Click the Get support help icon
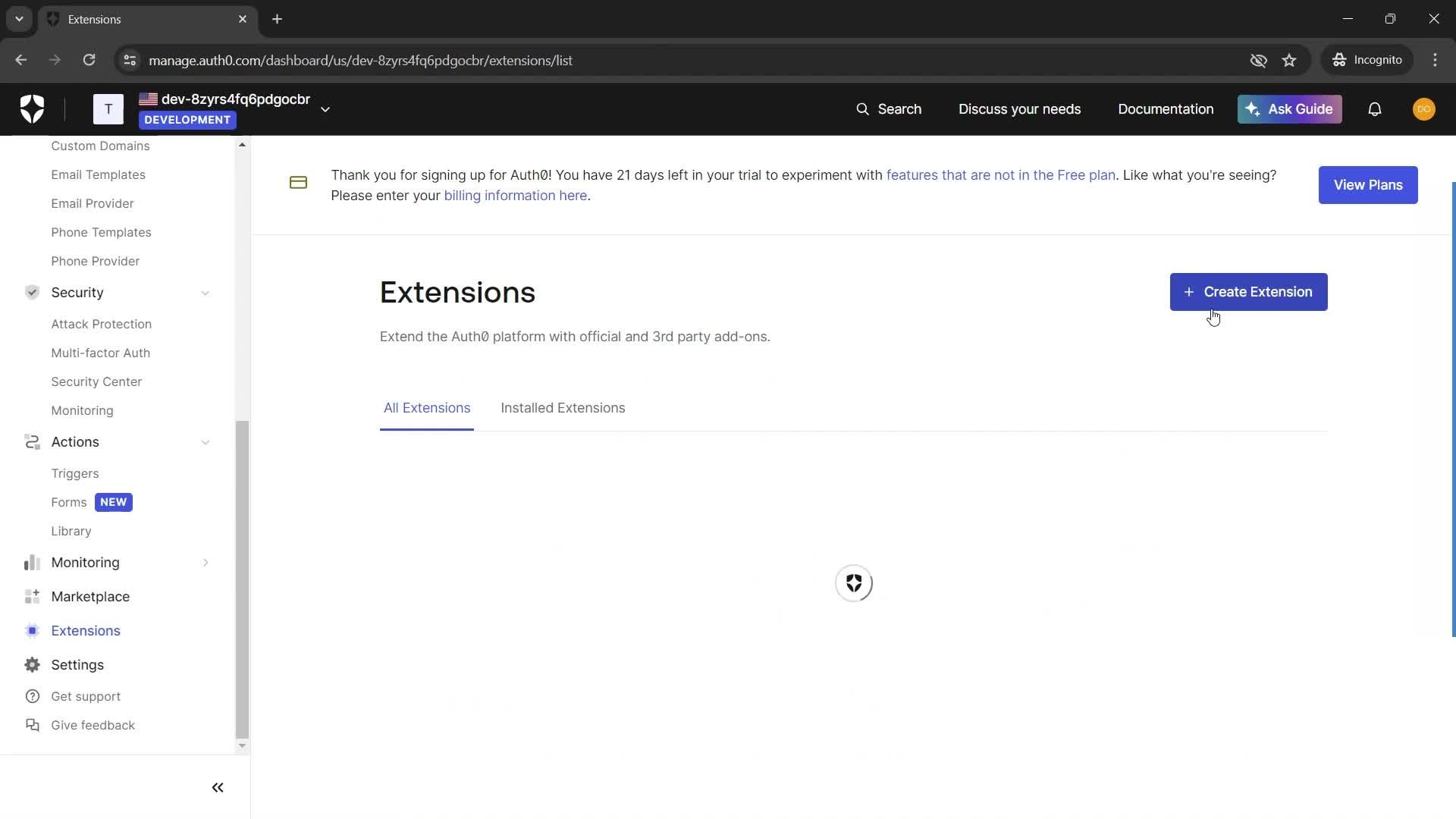The width and height of the screenshot is (1456, 819). point(32,697)
